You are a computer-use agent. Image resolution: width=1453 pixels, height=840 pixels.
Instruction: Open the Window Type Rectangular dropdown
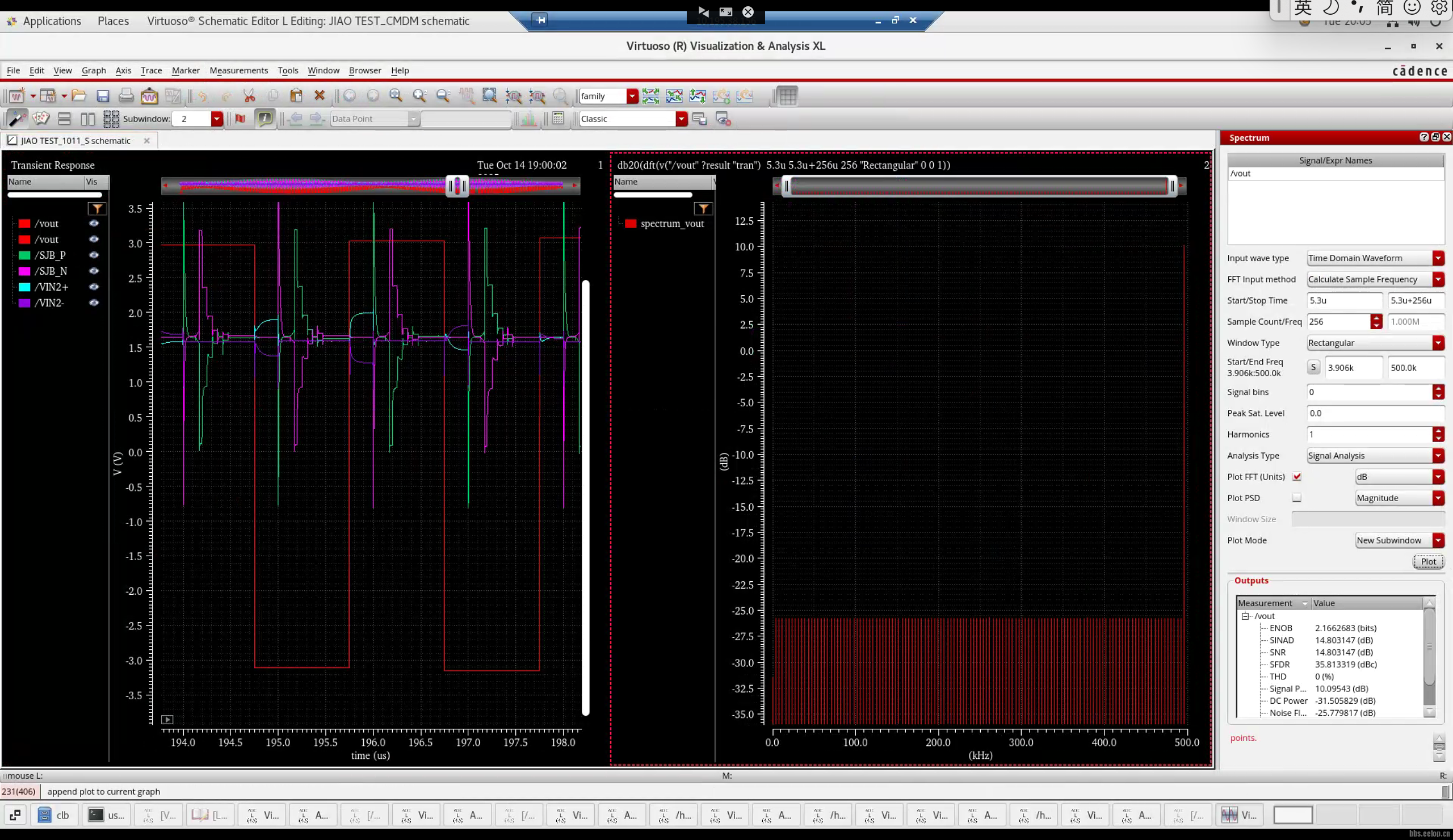1438,343
